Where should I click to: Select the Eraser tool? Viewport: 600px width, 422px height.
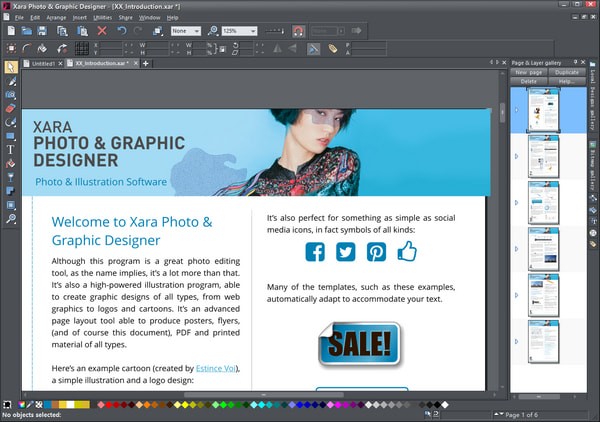11,108
